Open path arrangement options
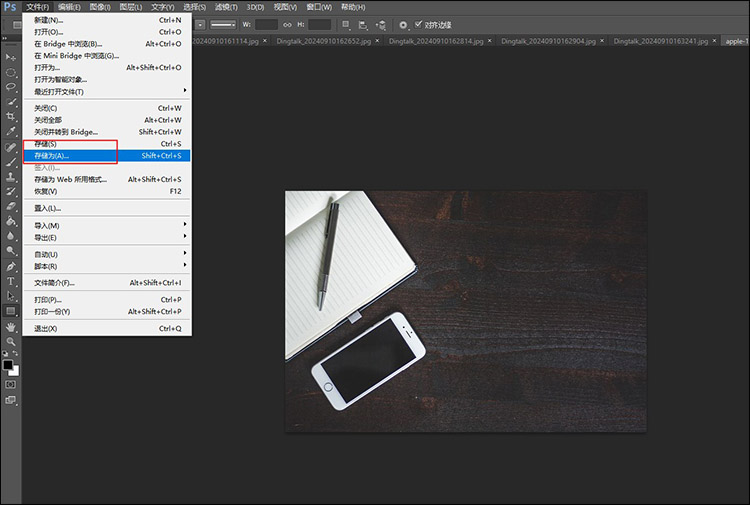Viewport: 750px width, 505px height. click(381, 25)
